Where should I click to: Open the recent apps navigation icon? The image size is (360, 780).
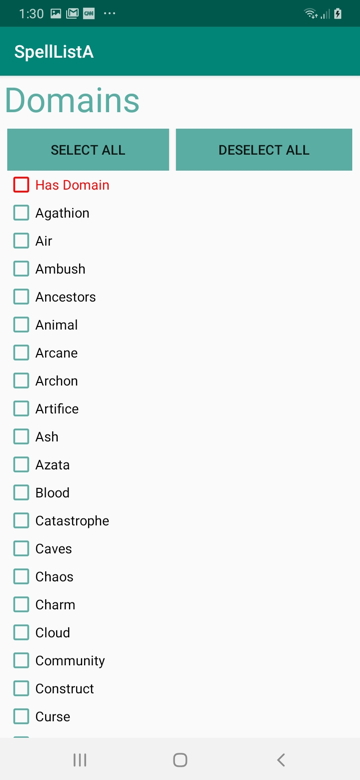(80, 760)
